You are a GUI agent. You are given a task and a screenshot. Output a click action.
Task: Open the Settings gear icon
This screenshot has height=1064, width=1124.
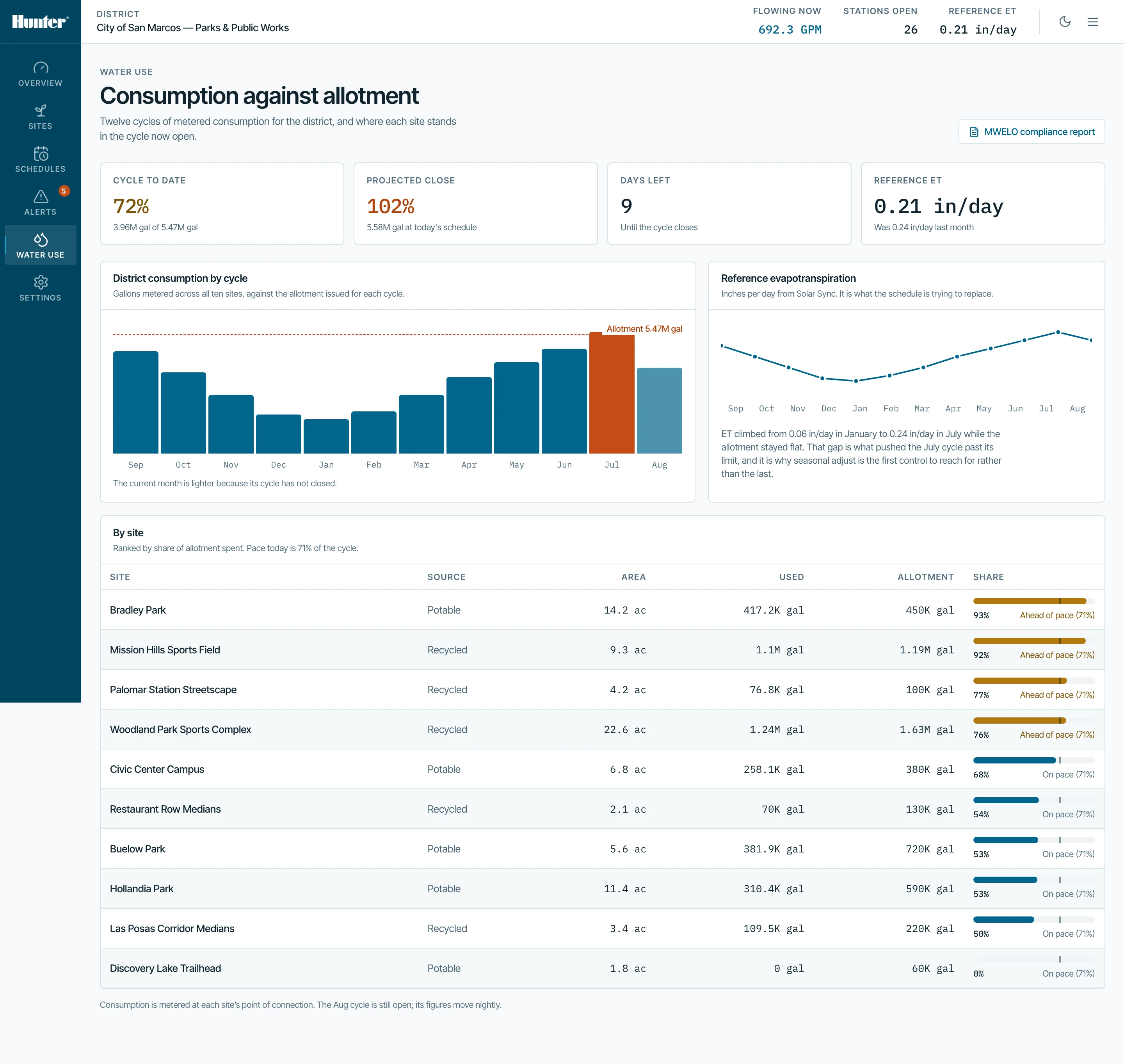[40, 283]
